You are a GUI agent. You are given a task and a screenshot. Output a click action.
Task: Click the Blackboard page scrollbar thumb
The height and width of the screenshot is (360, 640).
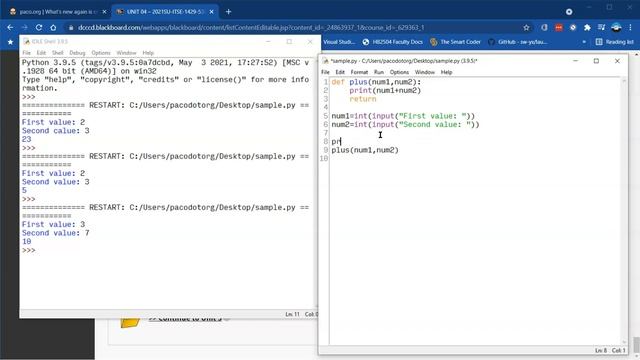point(636,345)
